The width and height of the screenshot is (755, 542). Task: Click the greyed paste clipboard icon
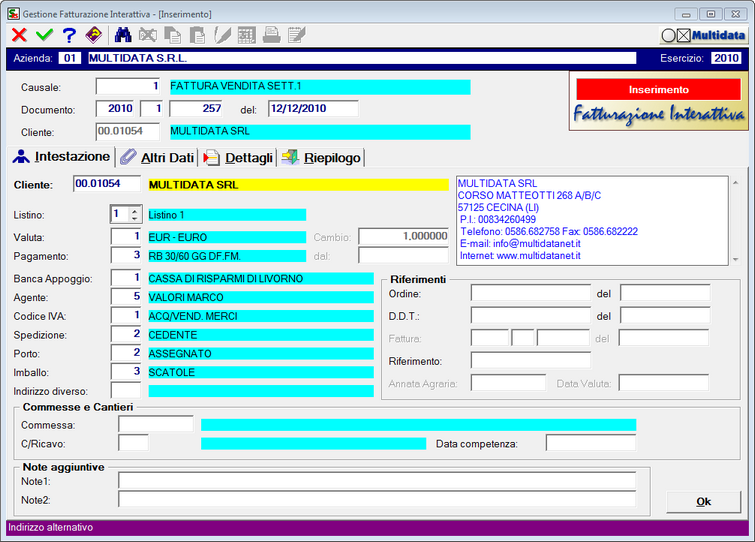click(197, 35)
